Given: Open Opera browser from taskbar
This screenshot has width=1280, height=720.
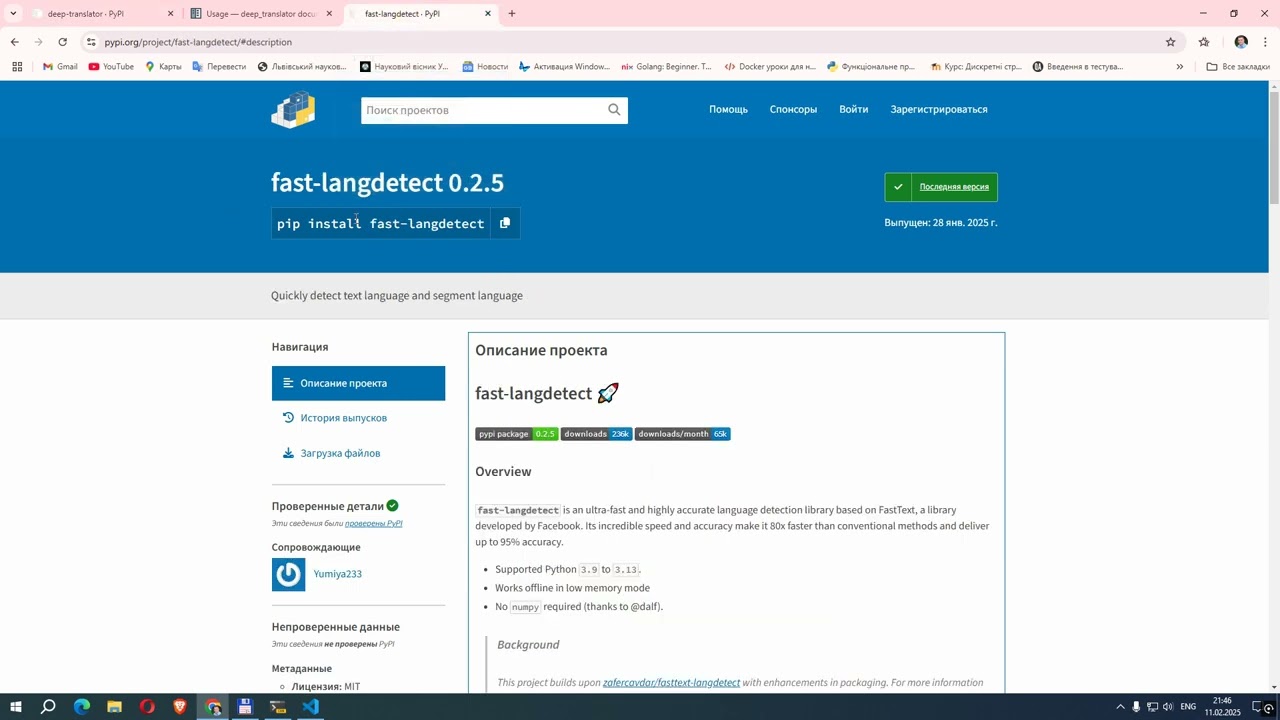Looking at the screenshot, I should [147, 707].
